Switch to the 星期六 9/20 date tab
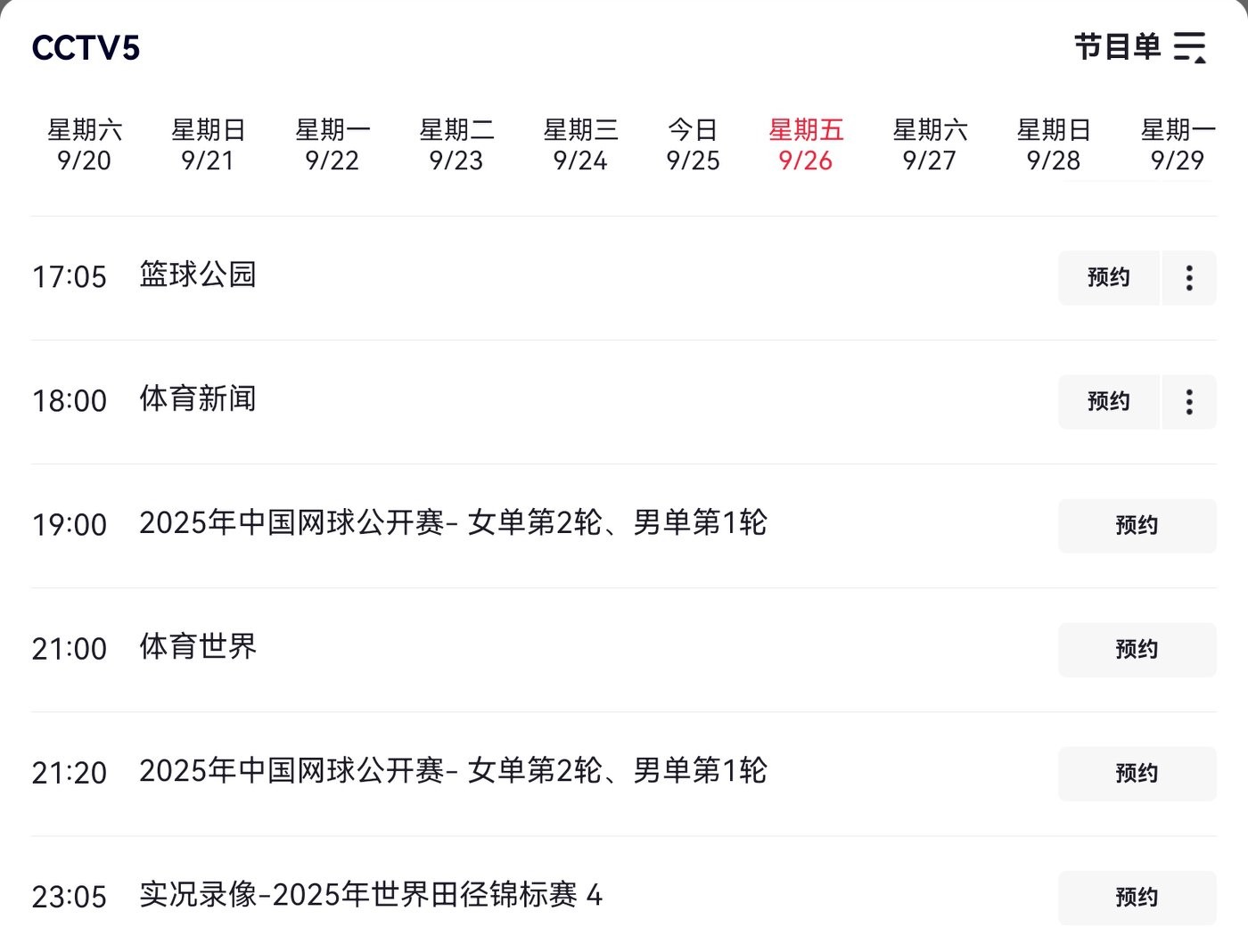 [85, 145]
